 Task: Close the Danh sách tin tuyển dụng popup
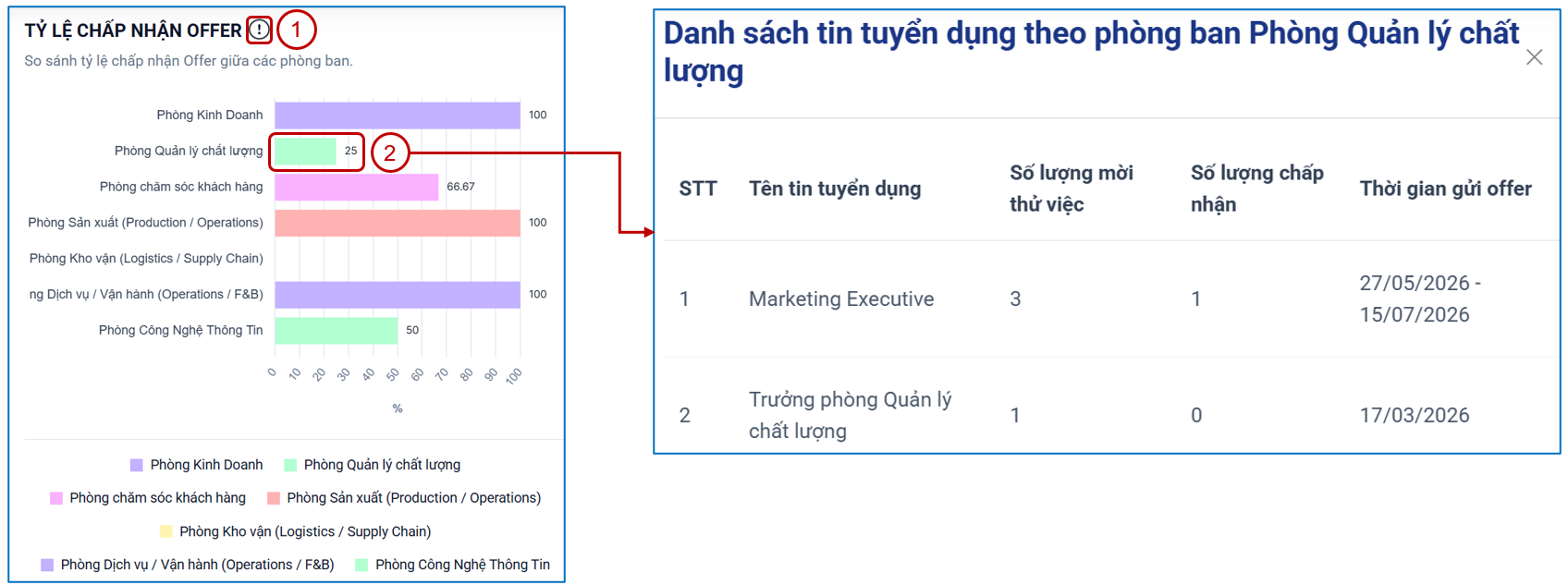click(x=1534, y=57)
